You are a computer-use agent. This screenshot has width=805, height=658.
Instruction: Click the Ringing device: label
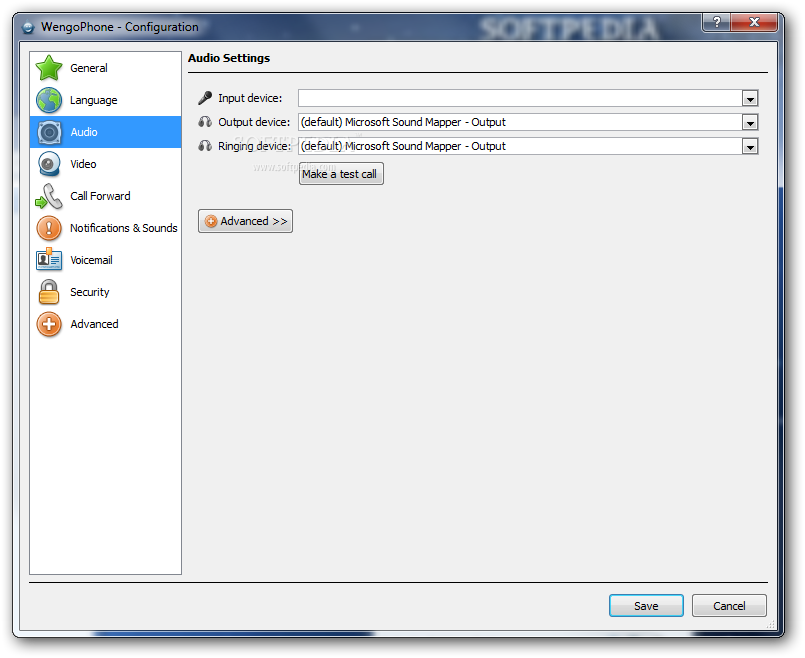(255, 146)
